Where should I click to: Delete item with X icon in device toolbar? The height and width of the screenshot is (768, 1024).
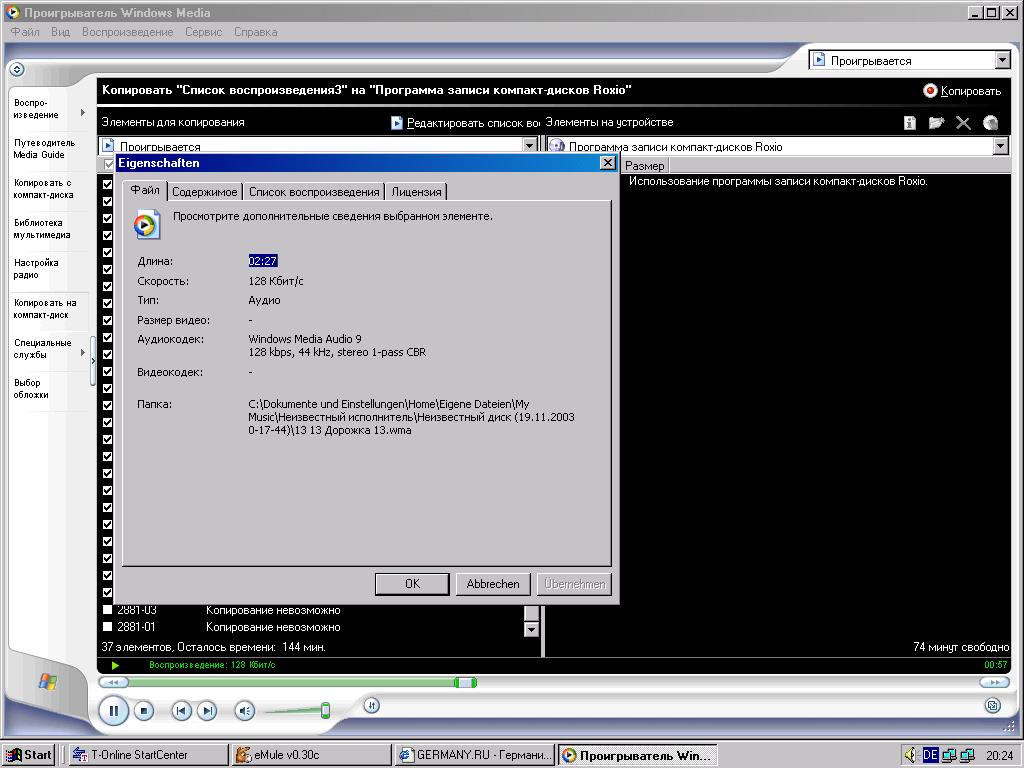(963, 123)
